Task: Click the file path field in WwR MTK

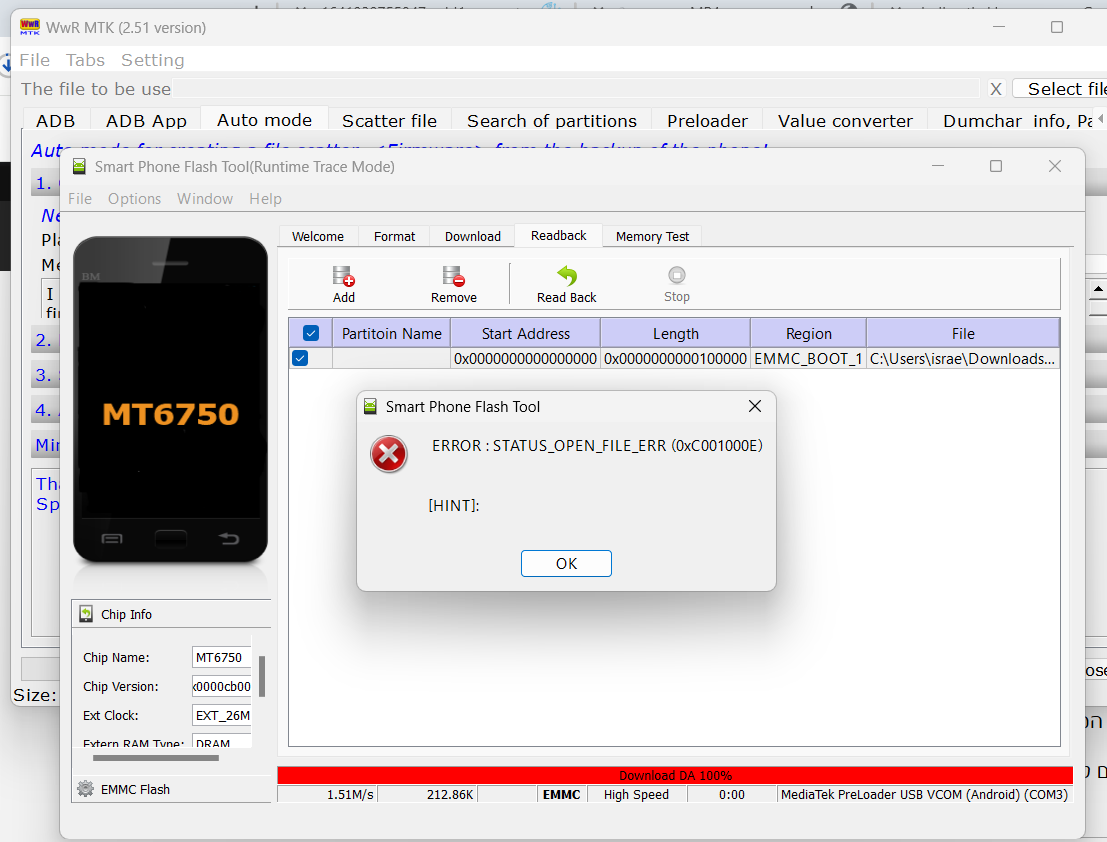Action: pos(577,89)
